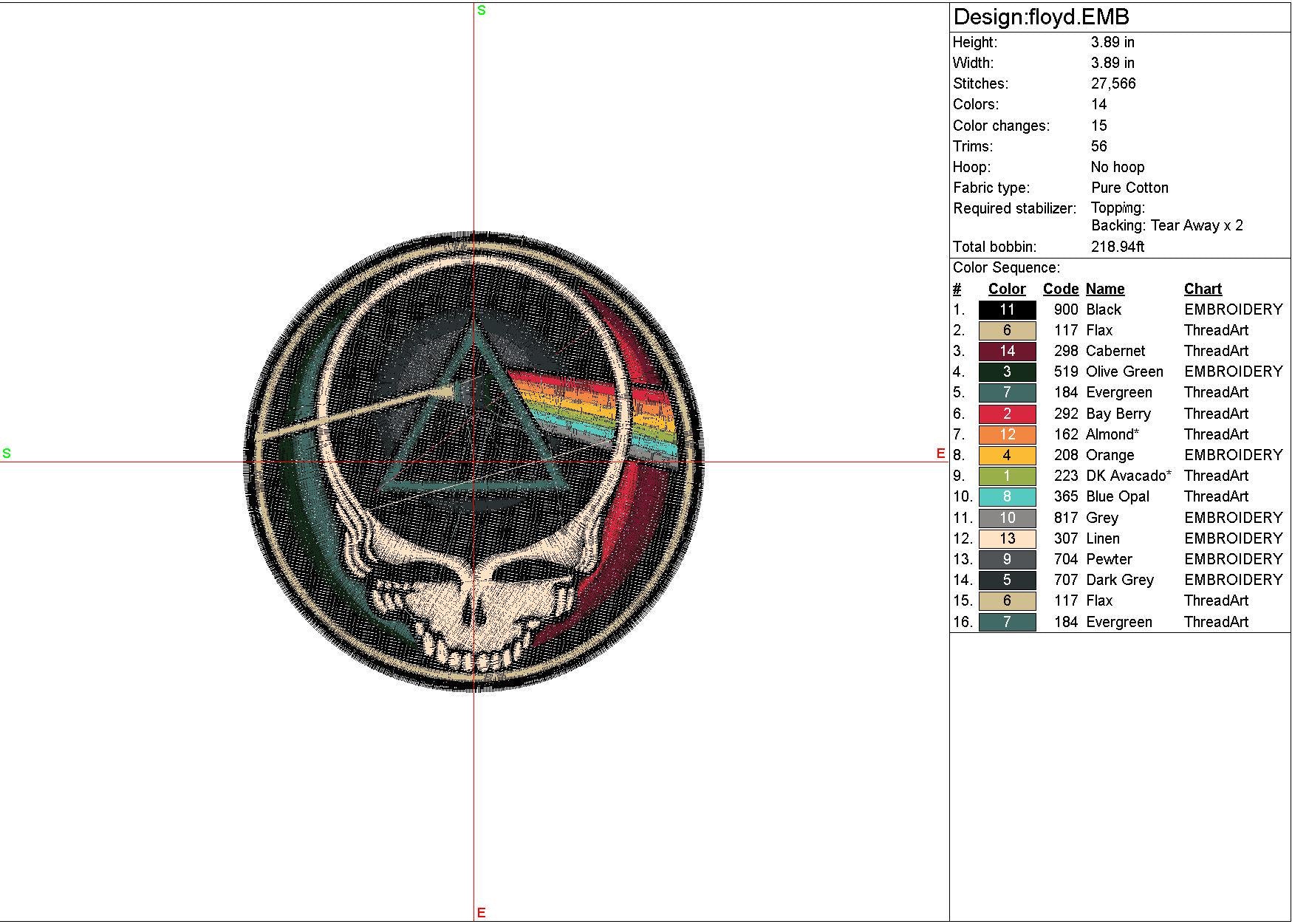Click the 'Color' column header
Viewport: 1292px width, 924px height.
click(x=1007, y=289)
